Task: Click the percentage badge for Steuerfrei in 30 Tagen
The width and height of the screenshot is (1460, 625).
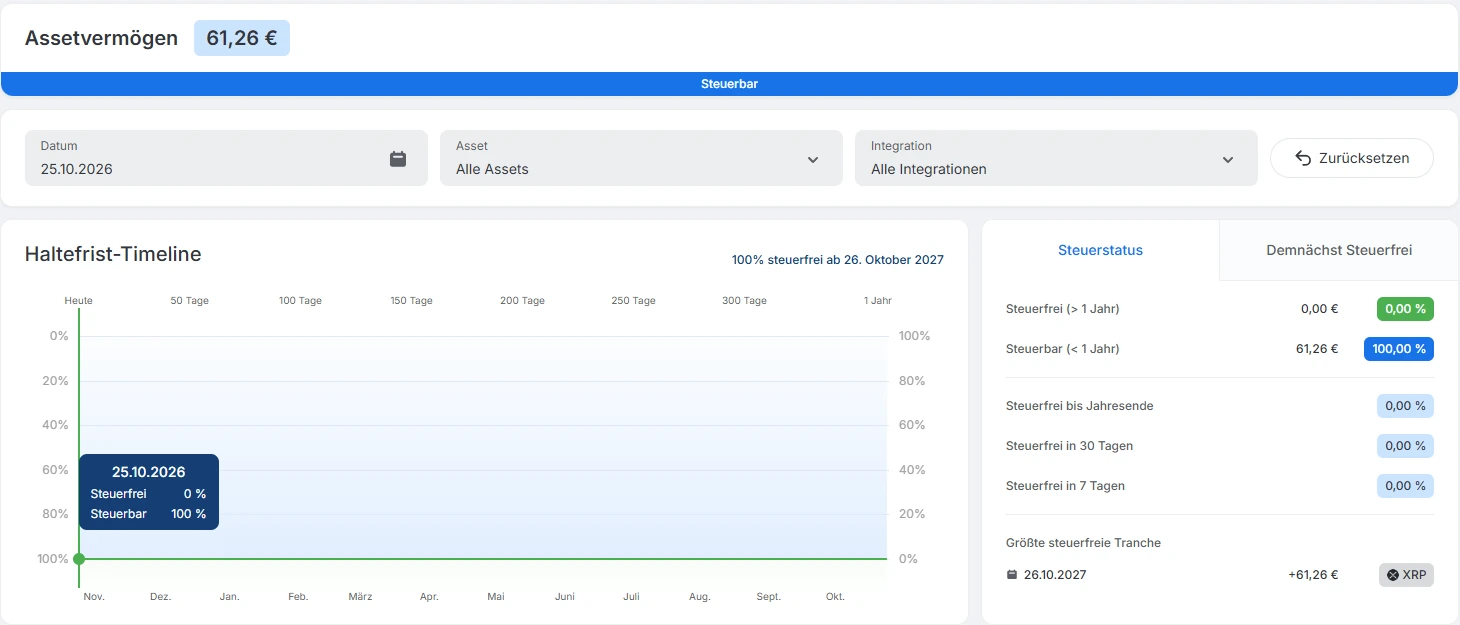Action: tap(1405, 446)
